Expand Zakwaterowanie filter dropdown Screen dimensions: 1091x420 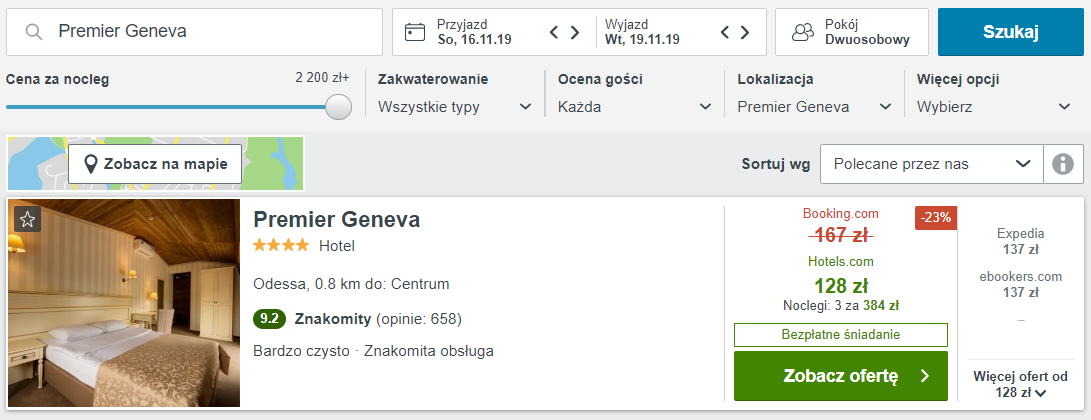pos(455,107)
